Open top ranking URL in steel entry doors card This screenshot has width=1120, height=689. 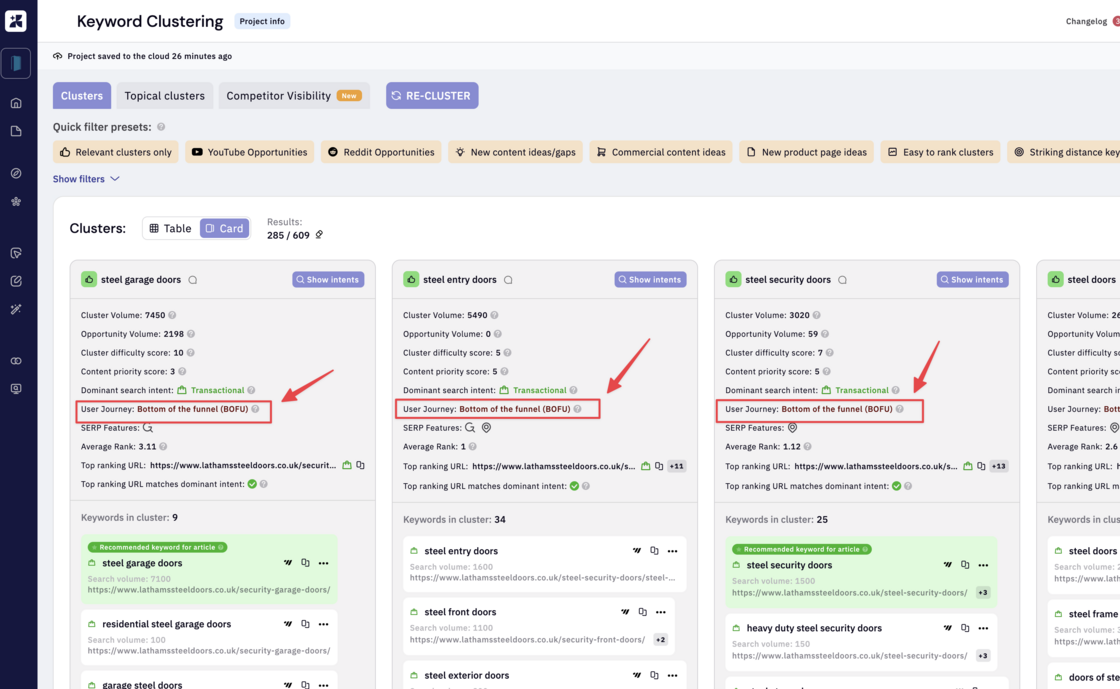[x=553, y=466]
